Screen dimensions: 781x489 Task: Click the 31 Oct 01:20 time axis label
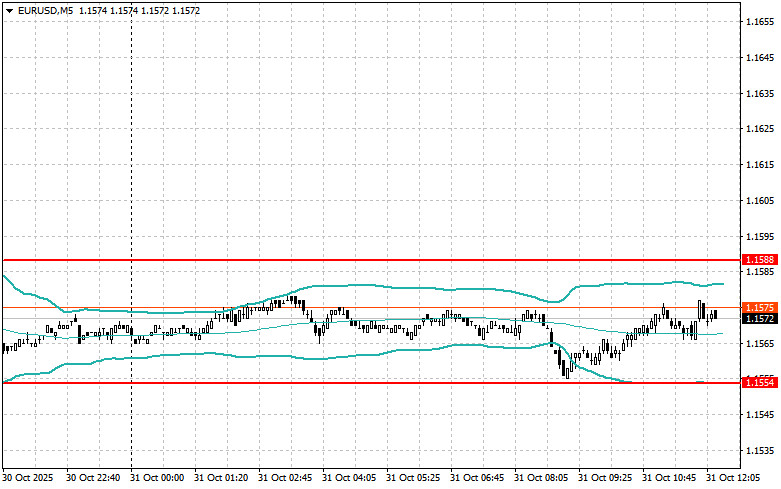click(221, 478)
